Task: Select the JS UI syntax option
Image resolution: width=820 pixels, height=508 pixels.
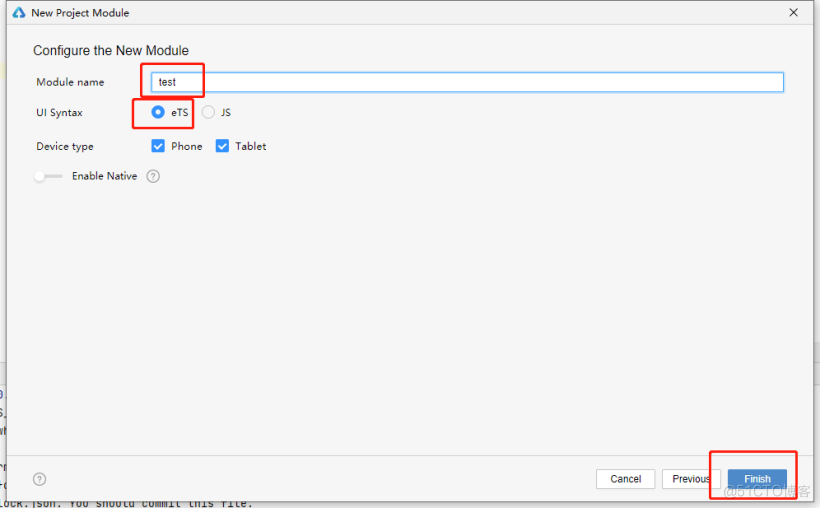Action: [208, 112]
